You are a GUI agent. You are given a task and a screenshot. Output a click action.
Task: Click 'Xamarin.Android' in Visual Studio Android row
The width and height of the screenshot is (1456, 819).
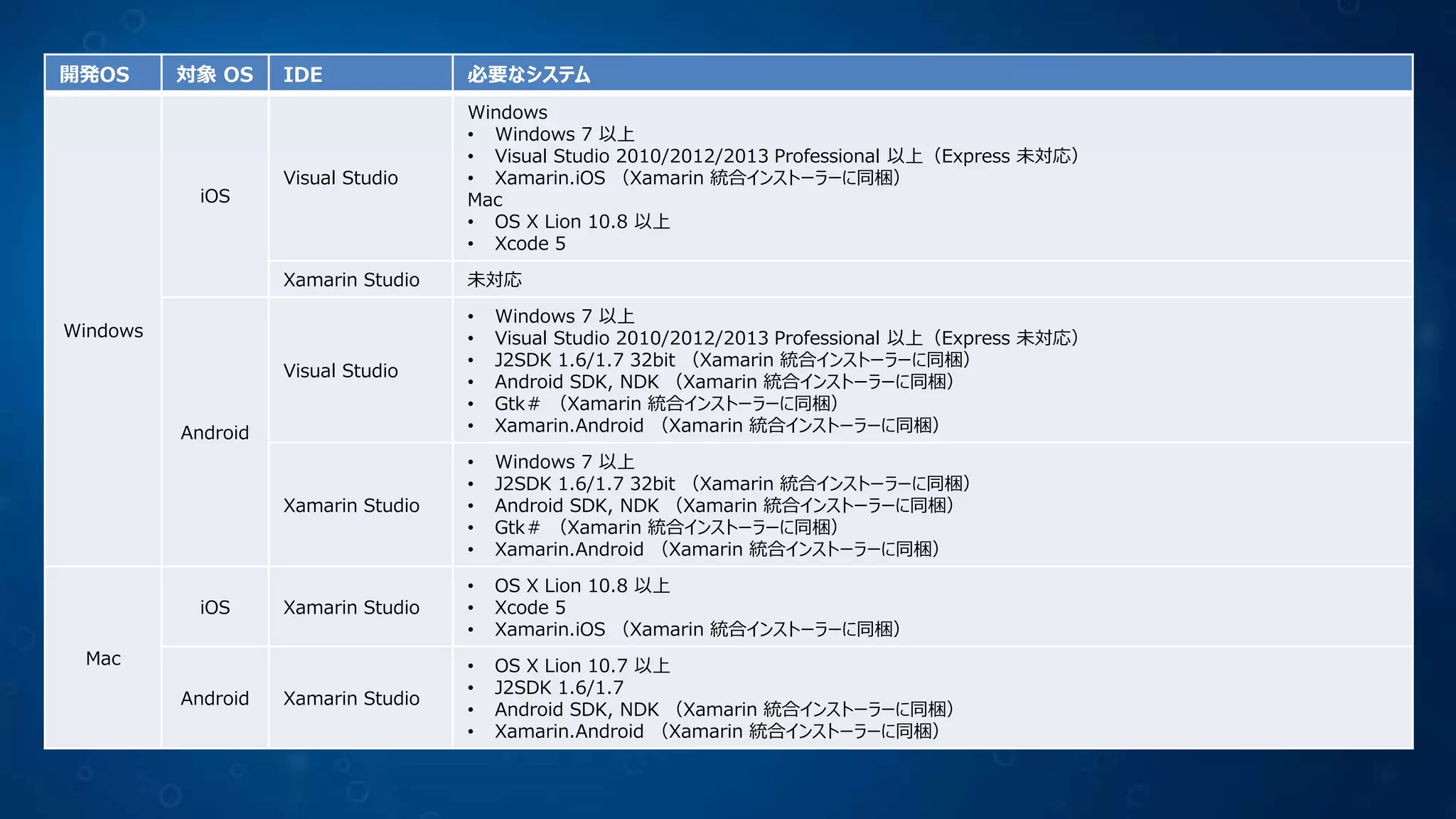coord(717,426)
